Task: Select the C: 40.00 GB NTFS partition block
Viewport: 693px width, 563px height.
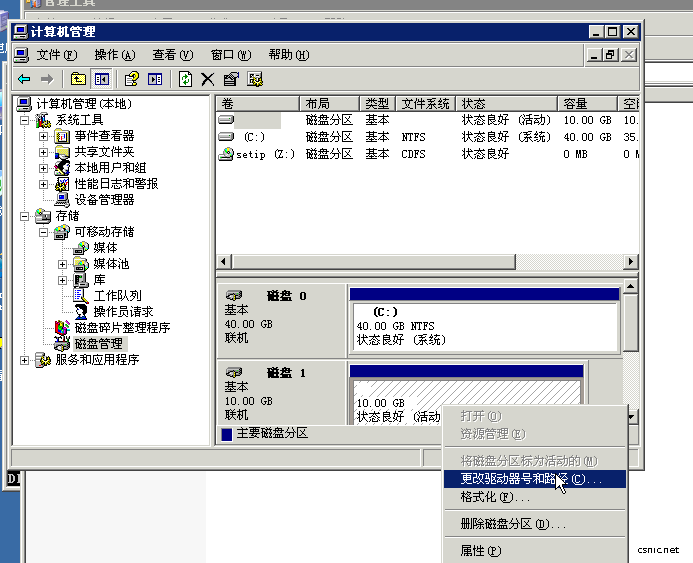Action: point(484,326)
